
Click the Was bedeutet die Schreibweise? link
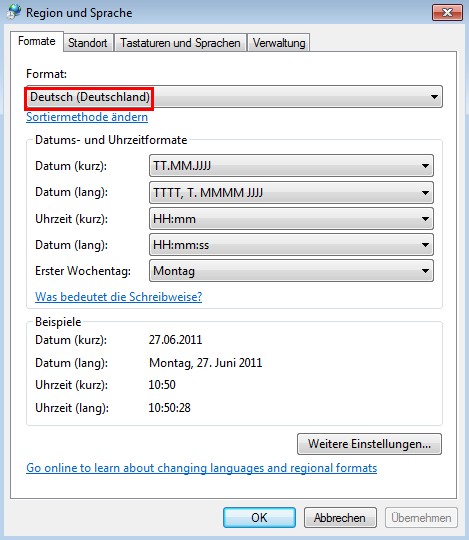pyautogui.click(x=118, y=297)
